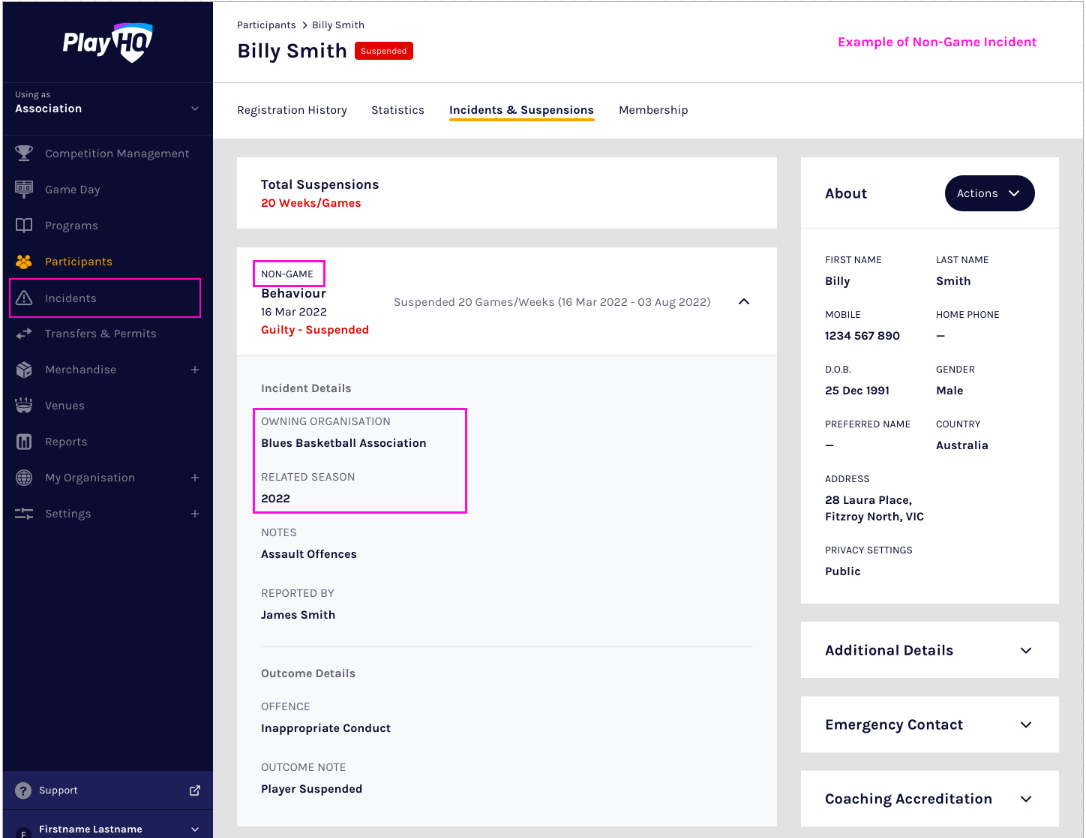Expand the Additional Details section
The height and width of the screenshot is (838, 1086).
point(1025,650)
